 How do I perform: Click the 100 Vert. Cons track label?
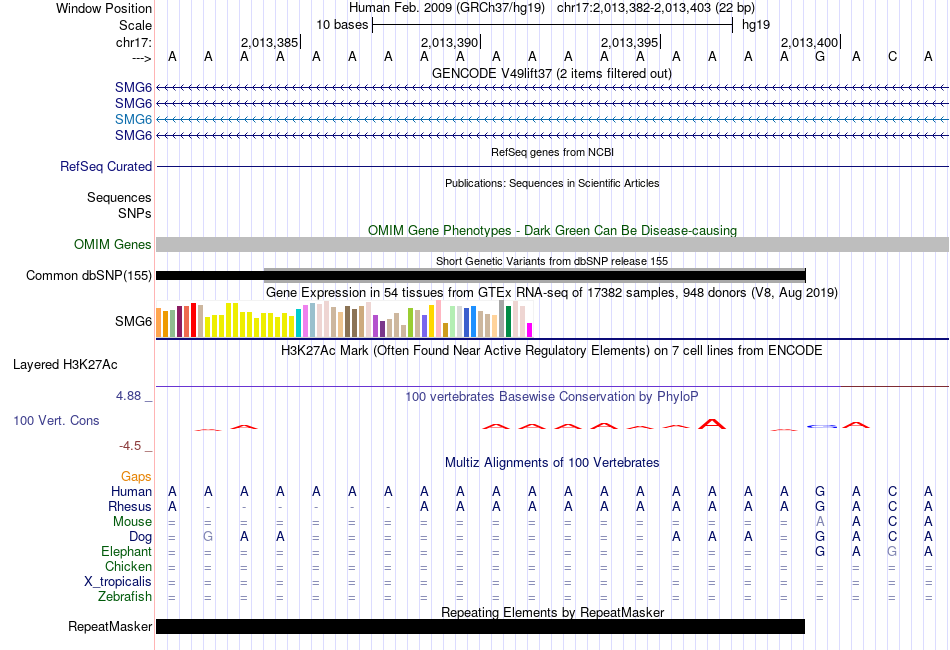(56, 420)
